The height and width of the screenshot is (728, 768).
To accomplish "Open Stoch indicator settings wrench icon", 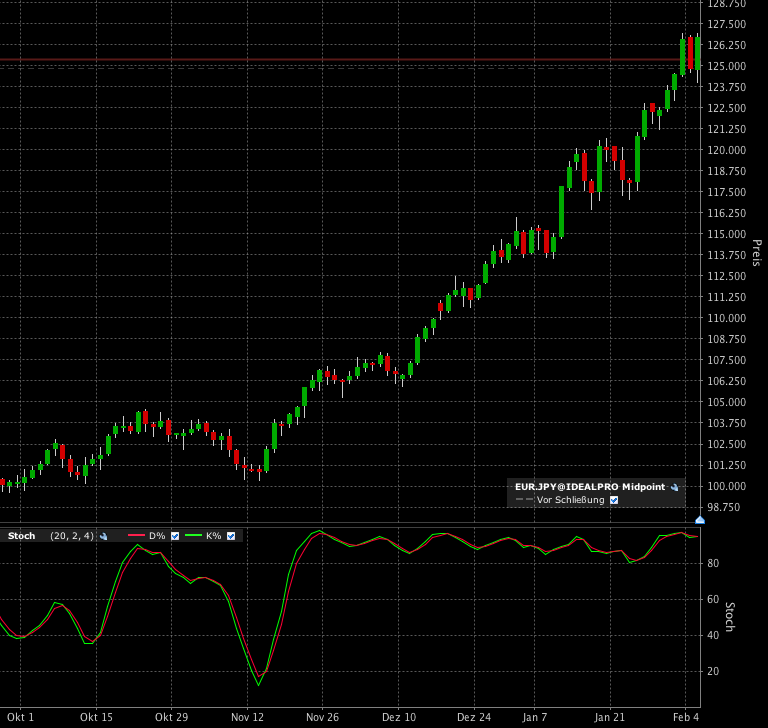I will pos(103,536).
